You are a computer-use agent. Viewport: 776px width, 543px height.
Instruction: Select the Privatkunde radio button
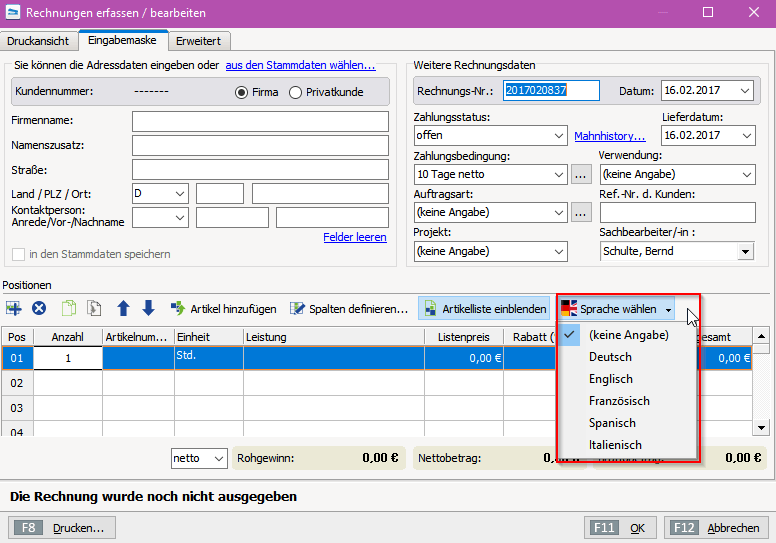(x=295, y=92)
